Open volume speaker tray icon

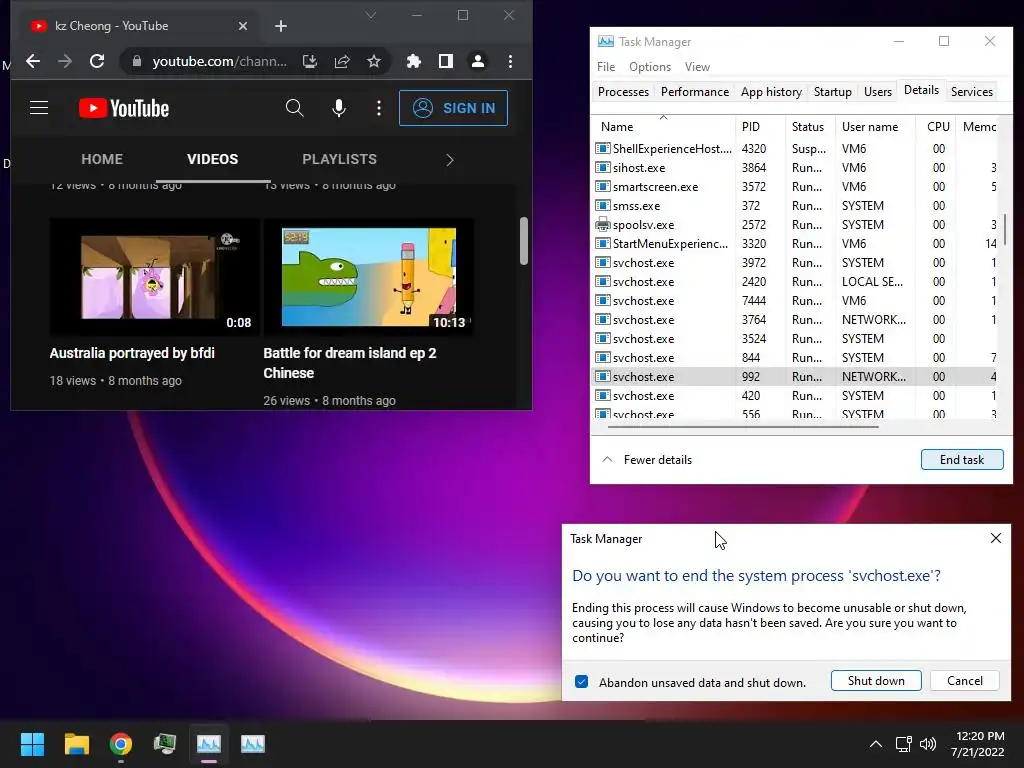pyautogui.click(x=927, y=744)
